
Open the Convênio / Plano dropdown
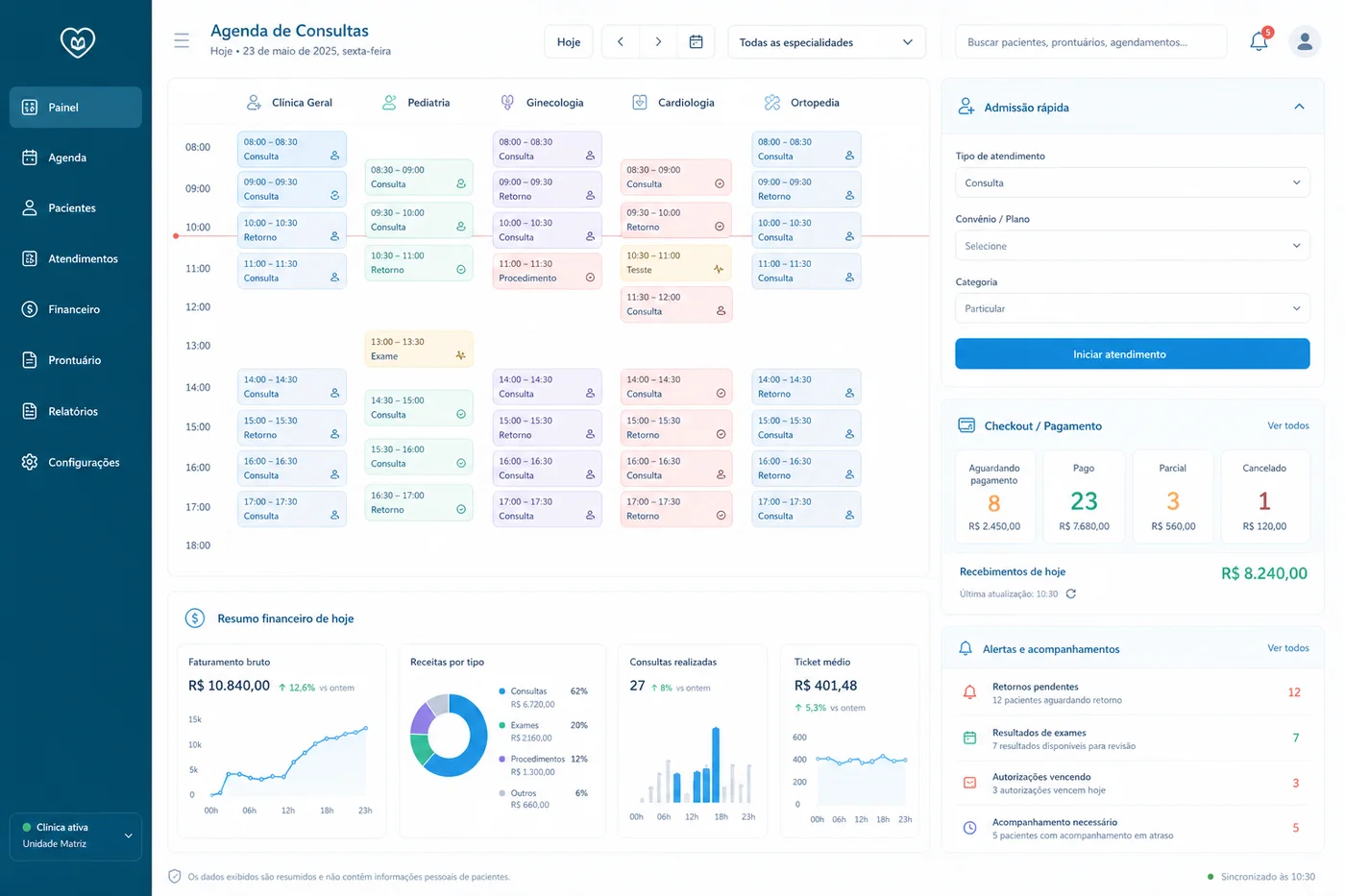point(1132,246)
